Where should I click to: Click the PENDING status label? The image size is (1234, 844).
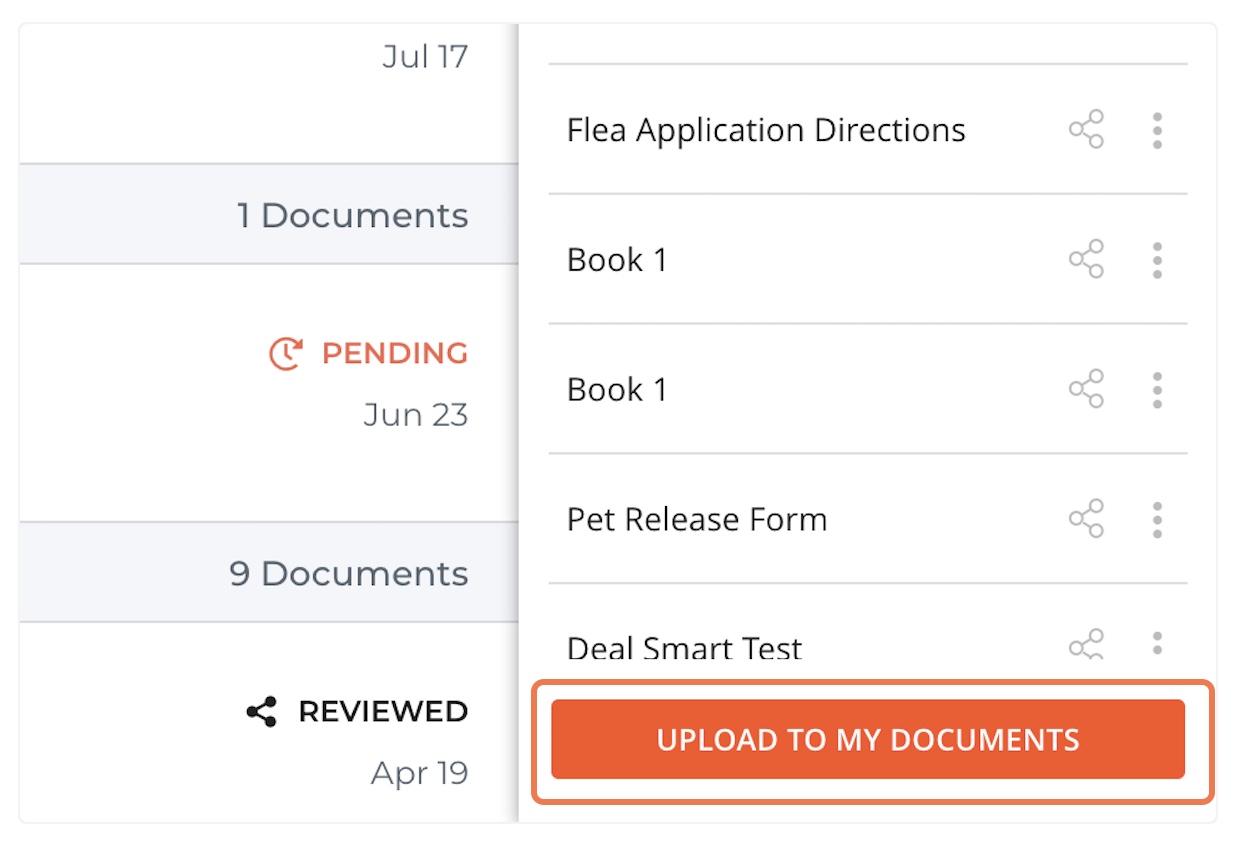[394, 353]
